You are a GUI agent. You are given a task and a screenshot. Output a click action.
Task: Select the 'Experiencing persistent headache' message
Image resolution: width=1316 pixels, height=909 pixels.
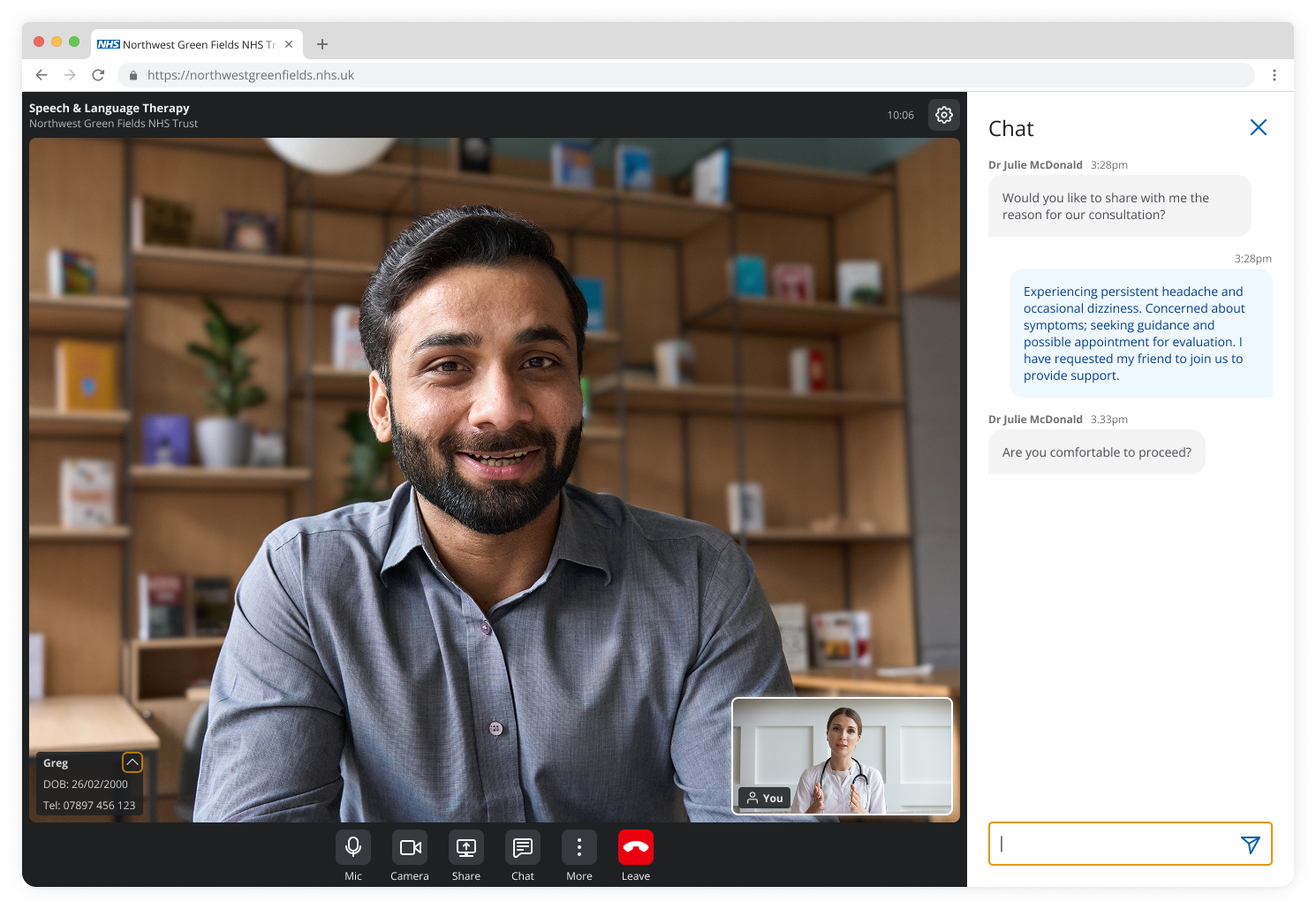[1141, 333]
